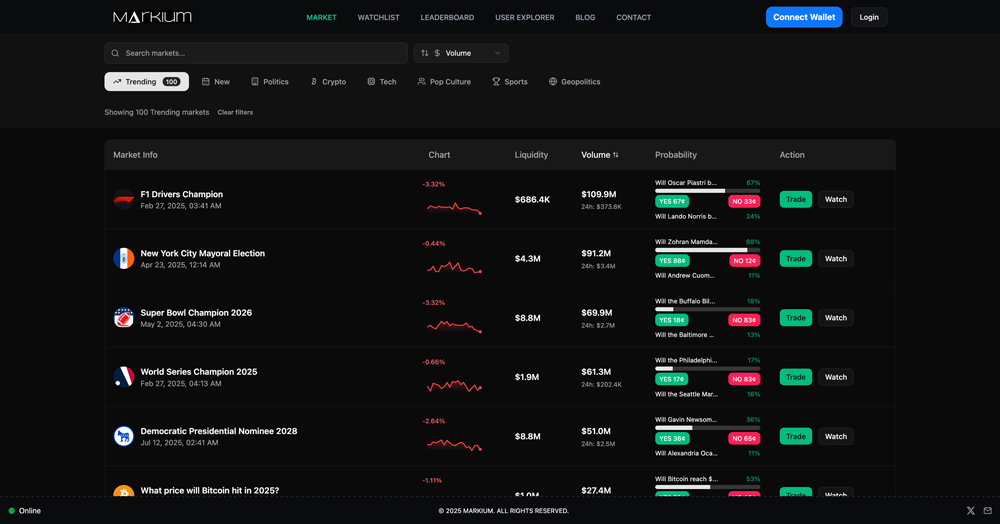Open Super Bowl Champion 2026 chart
The height and width of the screenshot is (524, 1000).
point(454,326)
